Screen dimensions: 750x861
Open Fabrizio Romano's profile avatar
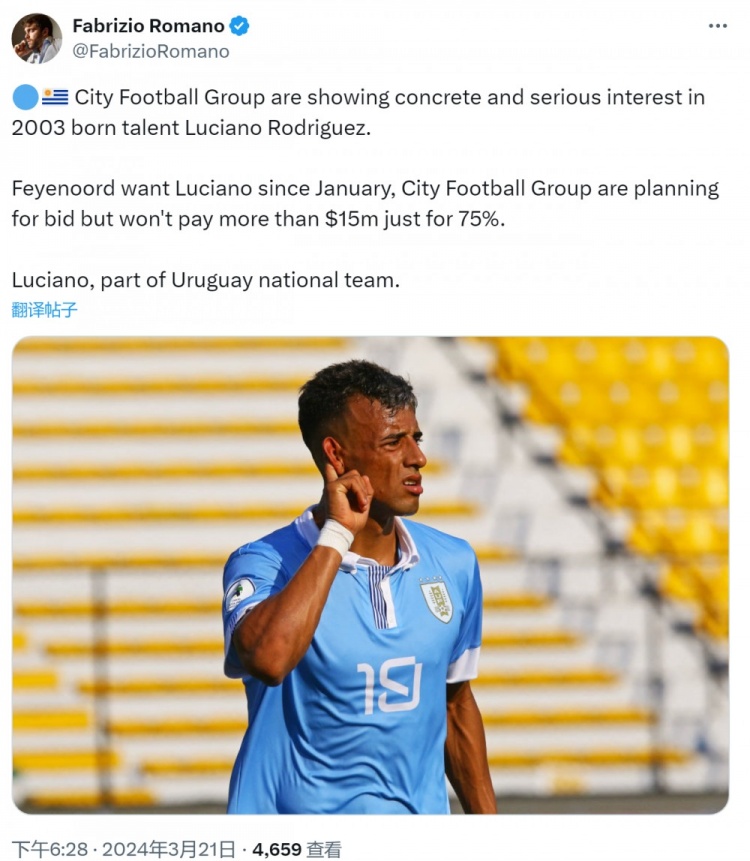pyautogui.click(x=37, y=38)
